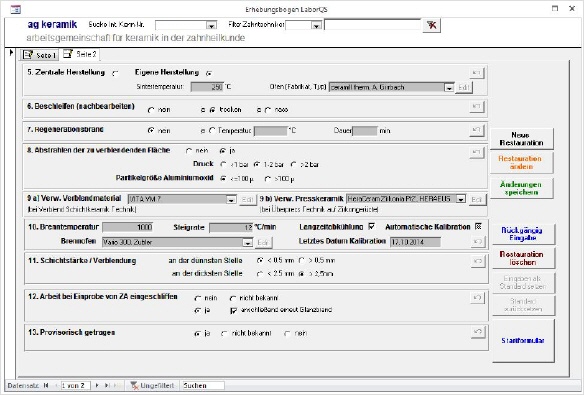Undo section 6 Beschleifen entries
This screenshot has height=395, width=584.
pos(476,106)
